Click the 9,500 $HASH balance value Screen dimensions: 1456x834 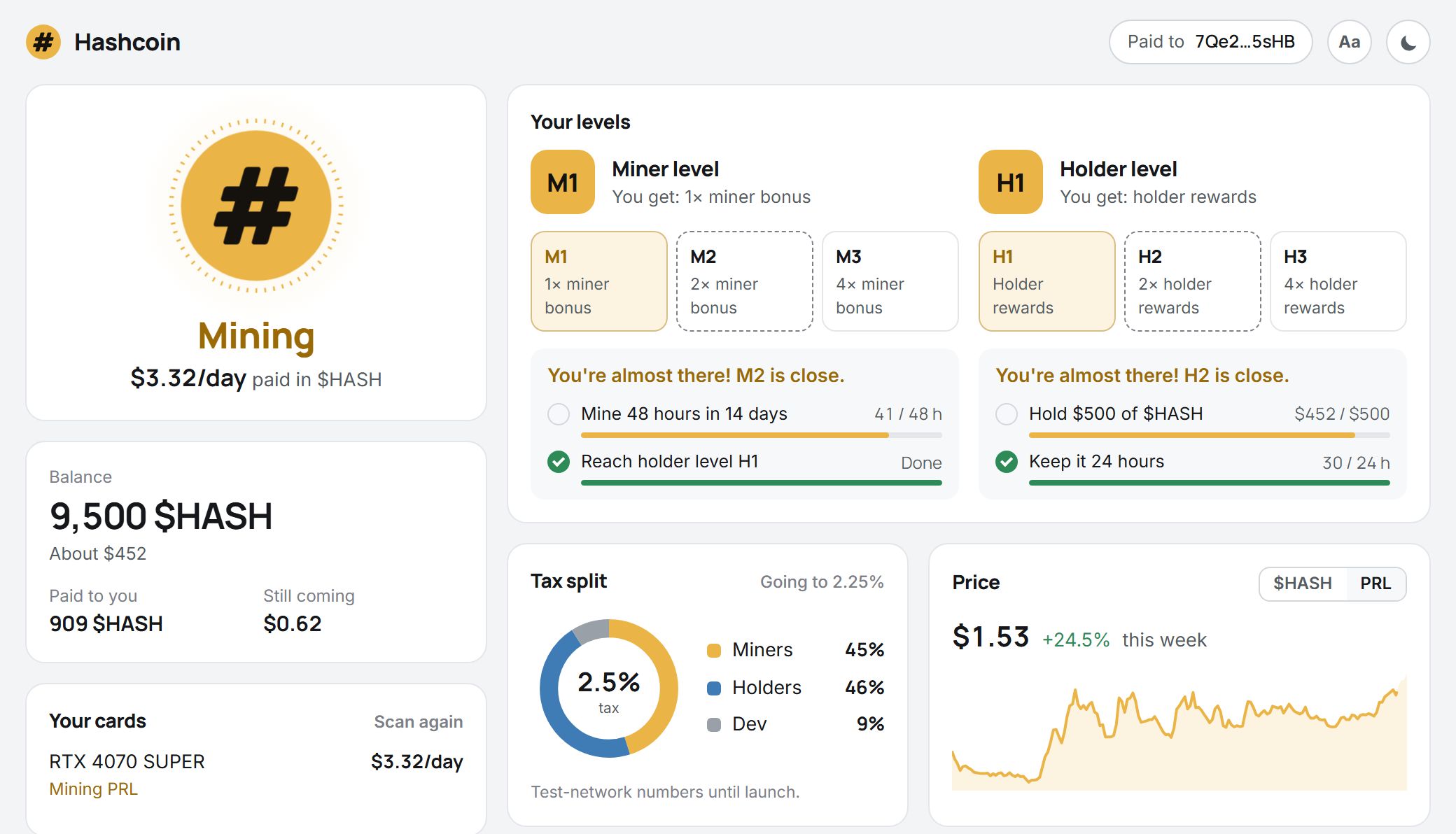161,516
